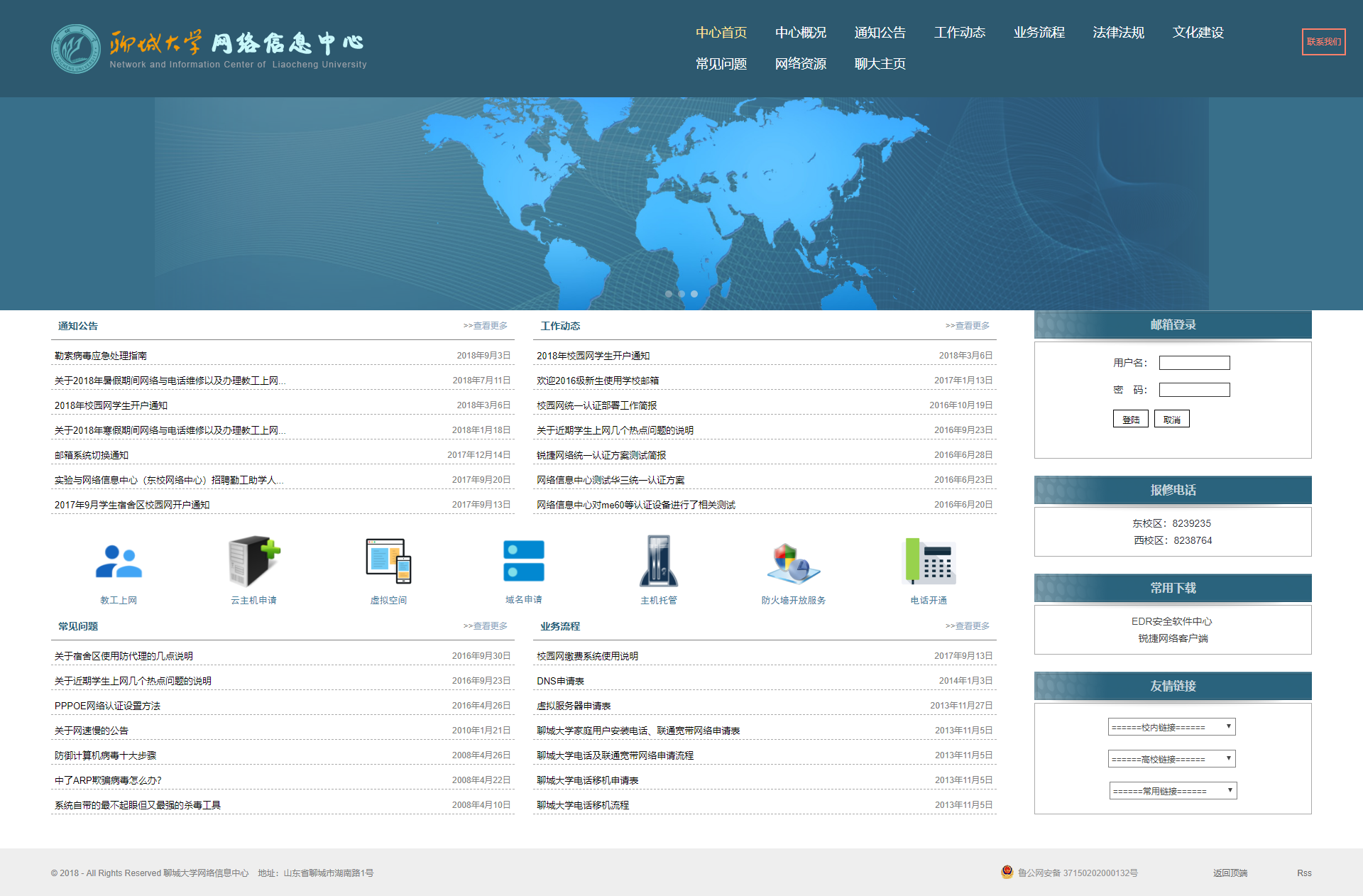The width and height of the screenshot is (1363, 896).
Task: Click the 返回顶端 back-to-top link
Action: pyautogui.click(x=1230, y=873)
